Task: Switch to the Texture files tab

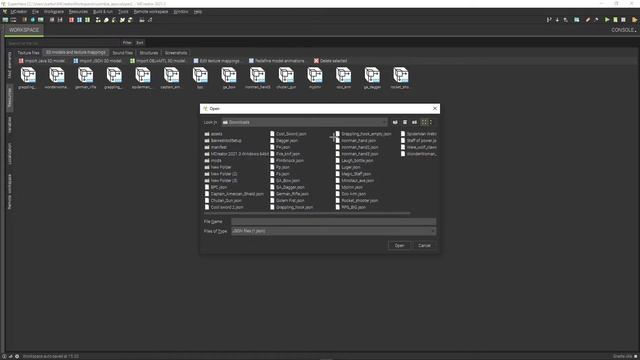Action: 28,53
